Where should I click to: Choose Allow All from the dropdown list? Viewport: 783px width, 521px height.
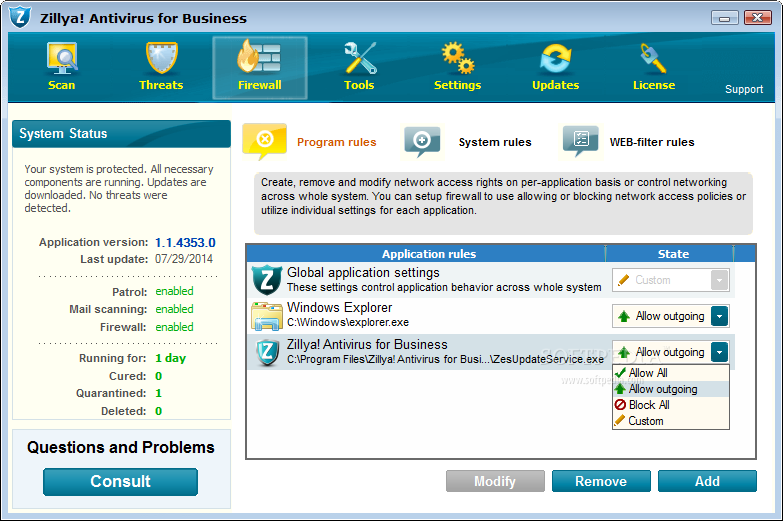click(671, 373)
